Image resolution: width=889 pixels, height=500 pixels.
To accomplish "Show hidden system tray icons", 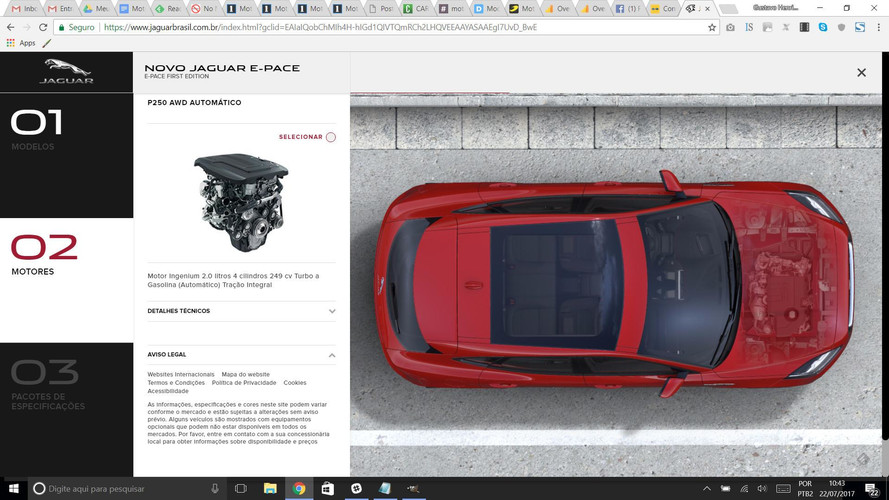I will pos(706,489).
